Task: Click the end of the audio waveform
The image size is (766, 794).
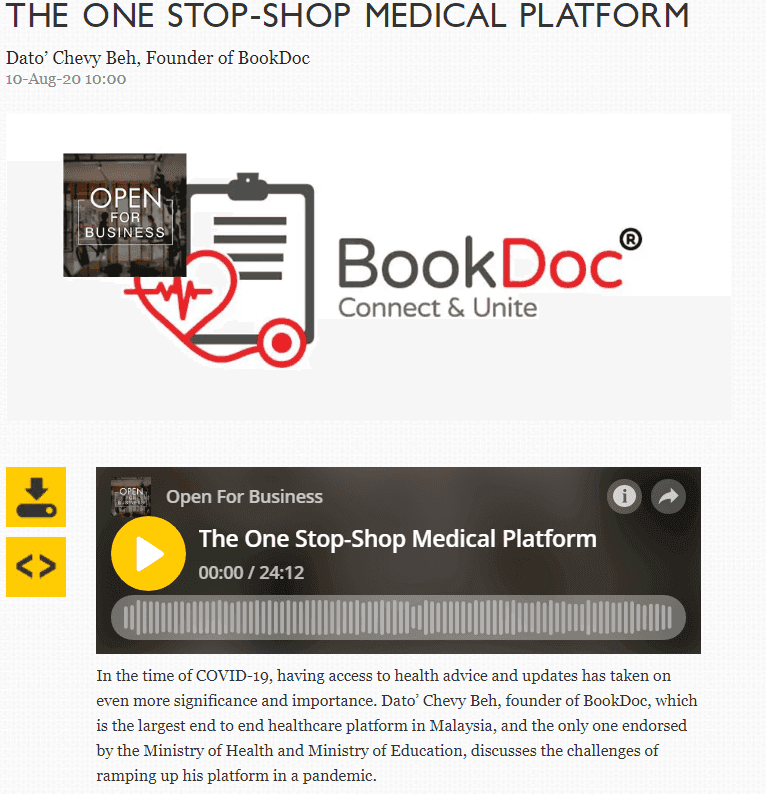Action: (668, 617)
